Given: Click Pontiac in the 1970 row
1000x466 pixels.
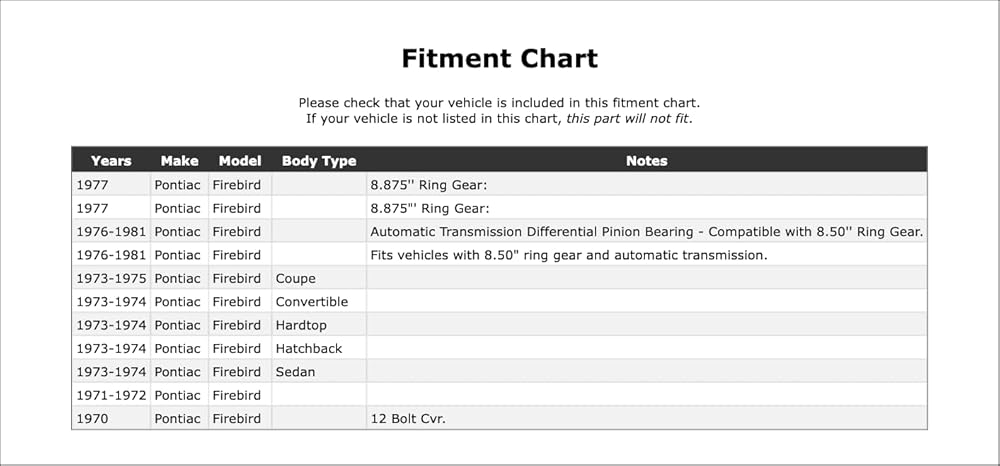Looking at the screenshot, I should [x=177, y=419].
